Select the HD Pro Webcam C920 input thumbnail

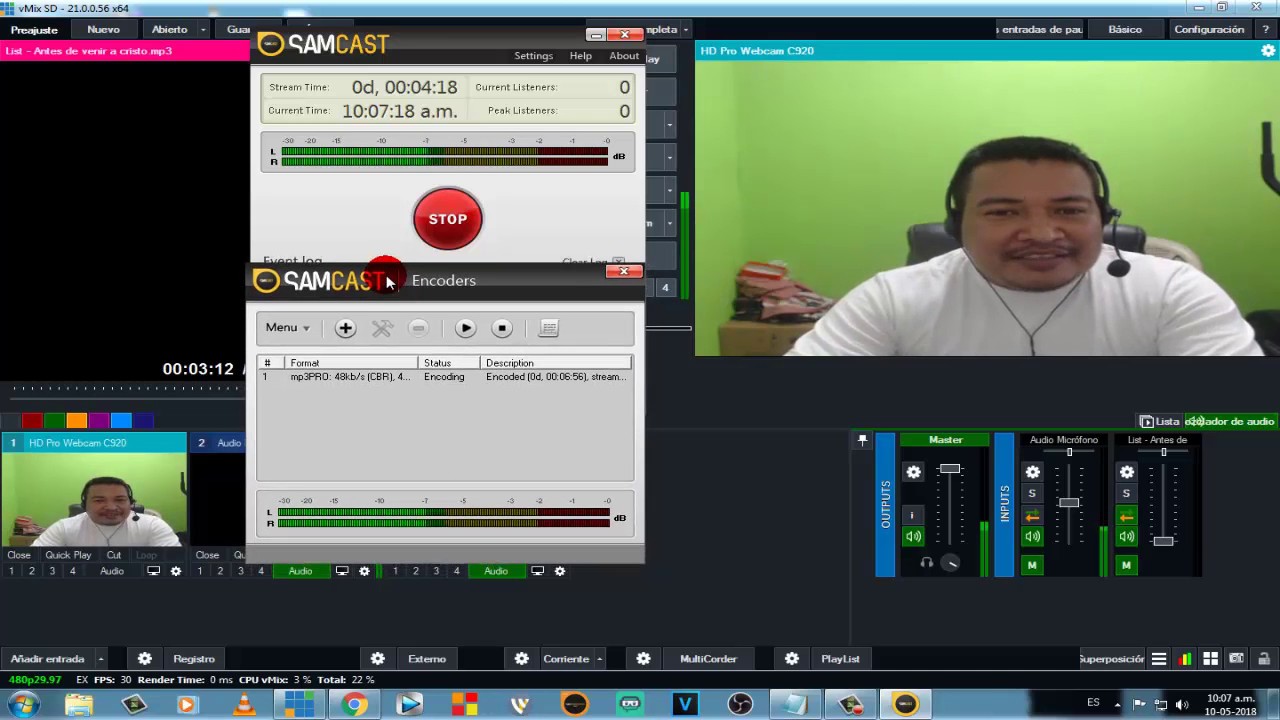94,500
